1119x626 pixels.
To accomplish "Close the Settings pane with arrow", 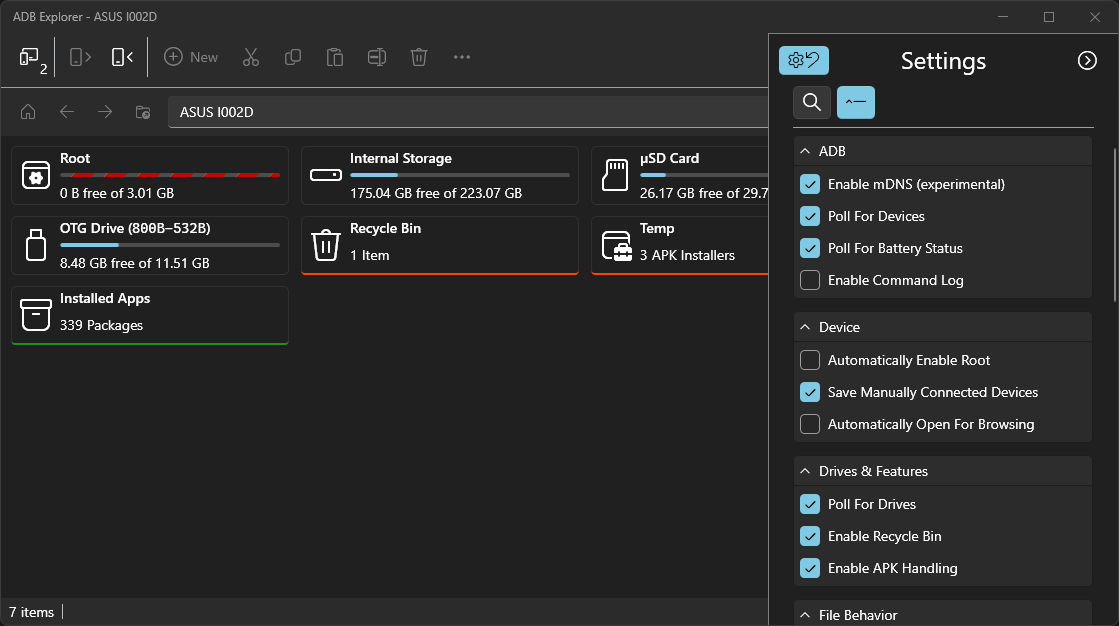I will click(x=1087, y=61).
